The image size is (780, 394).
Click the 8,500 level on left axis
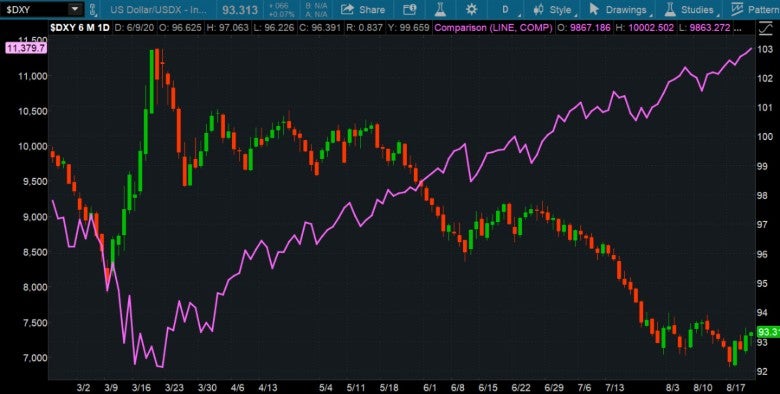pos(34,252)
